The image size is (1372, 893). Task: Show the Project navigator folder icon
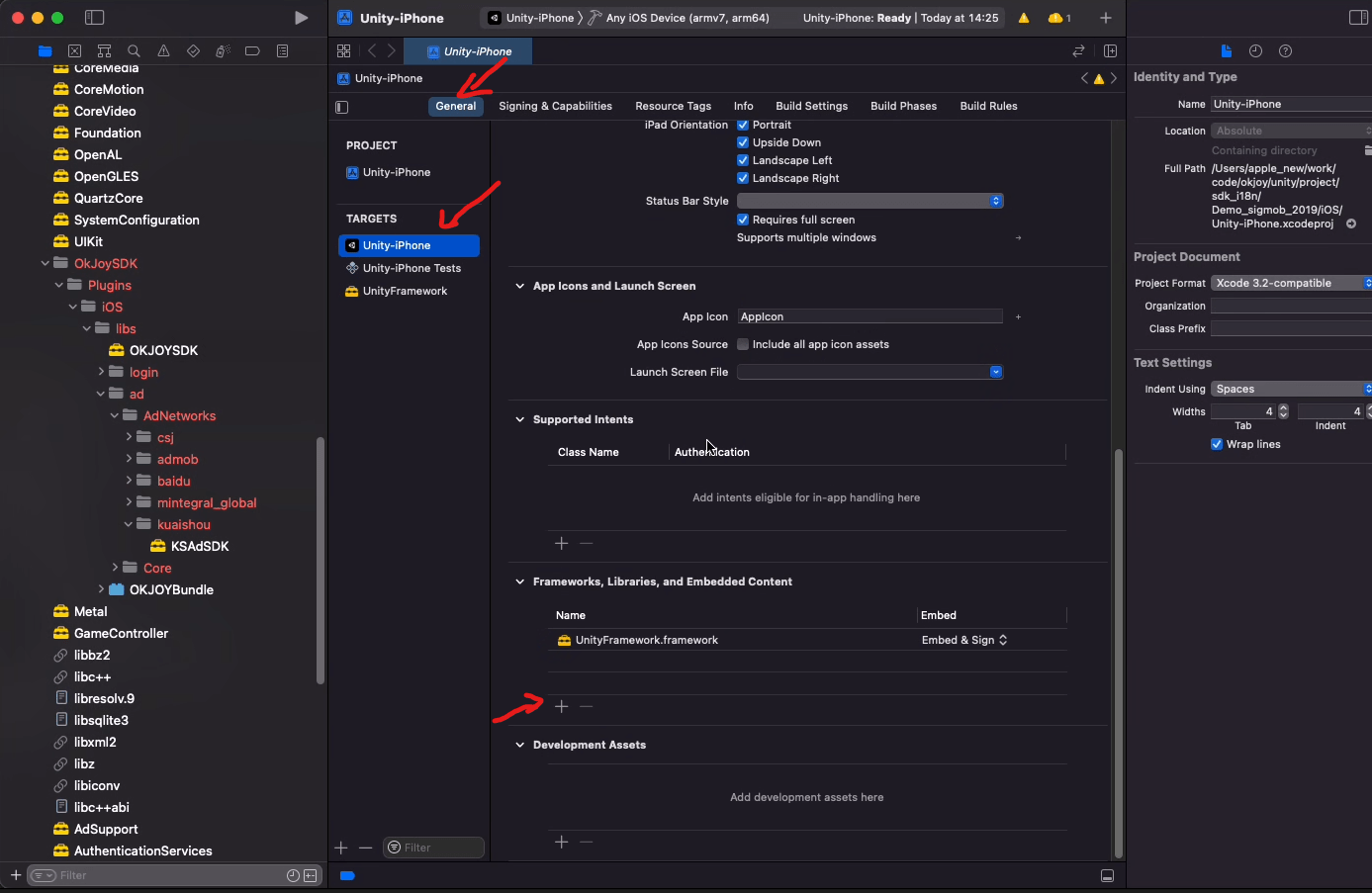(45, 51)
